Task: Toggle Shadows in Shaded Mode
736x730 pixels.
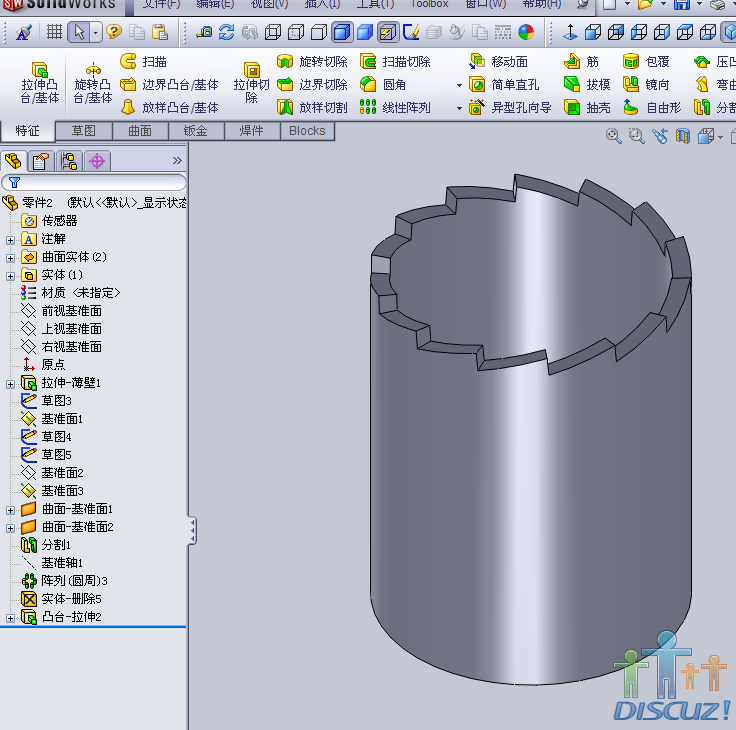Action: [x=388, y=32]
